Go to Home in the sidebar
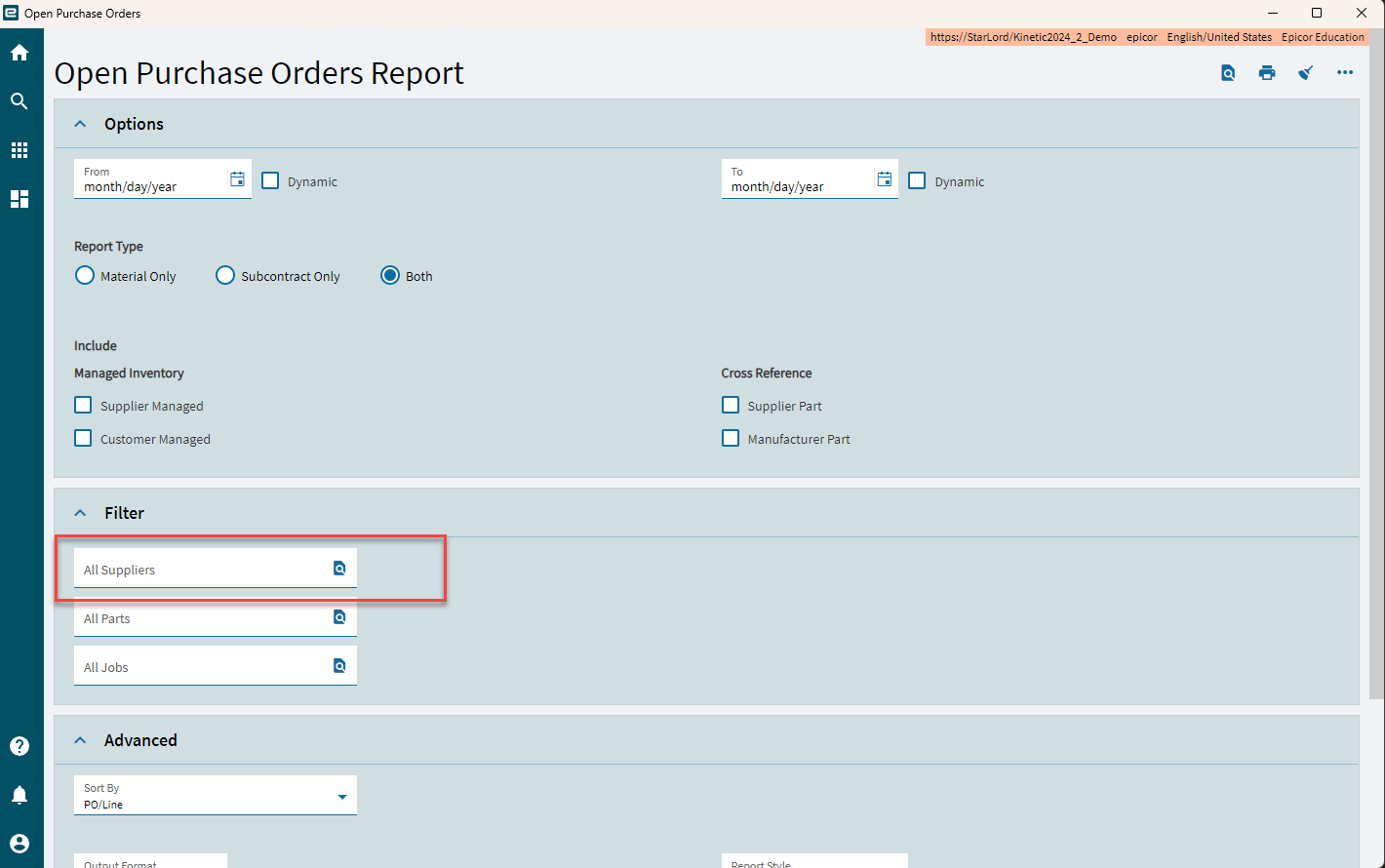The image size is (1385, 868). [x=20, y=53]
